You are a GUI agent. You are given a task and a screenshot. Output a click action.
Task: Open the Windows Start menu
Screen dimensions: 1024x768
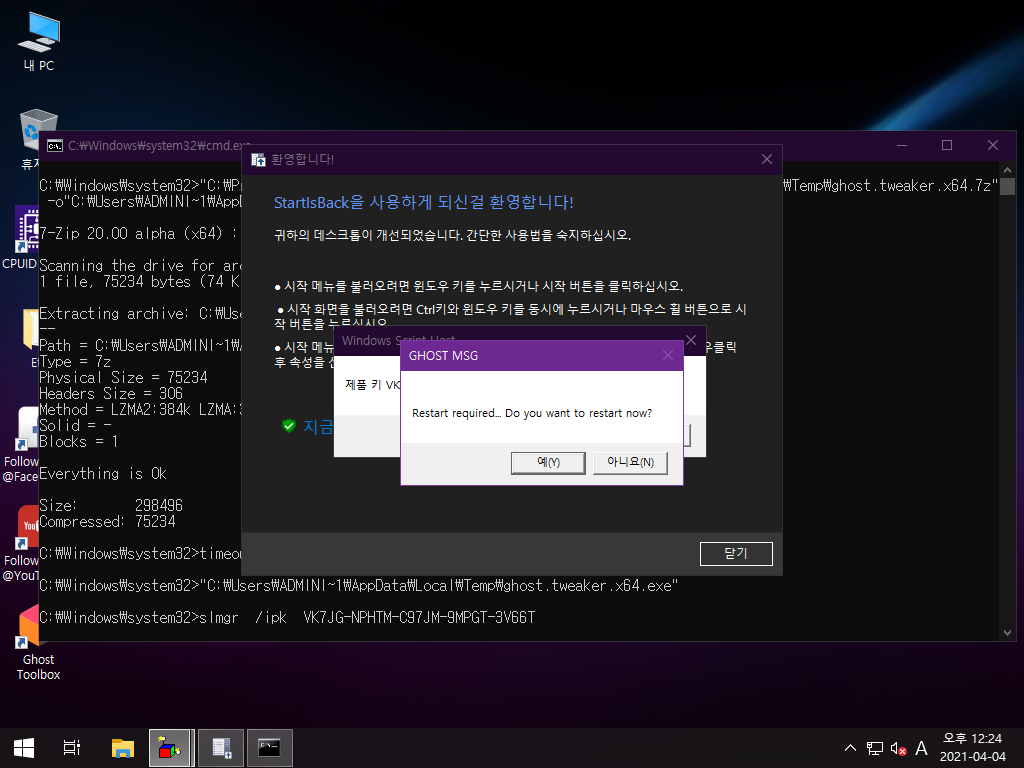(24, 748)
